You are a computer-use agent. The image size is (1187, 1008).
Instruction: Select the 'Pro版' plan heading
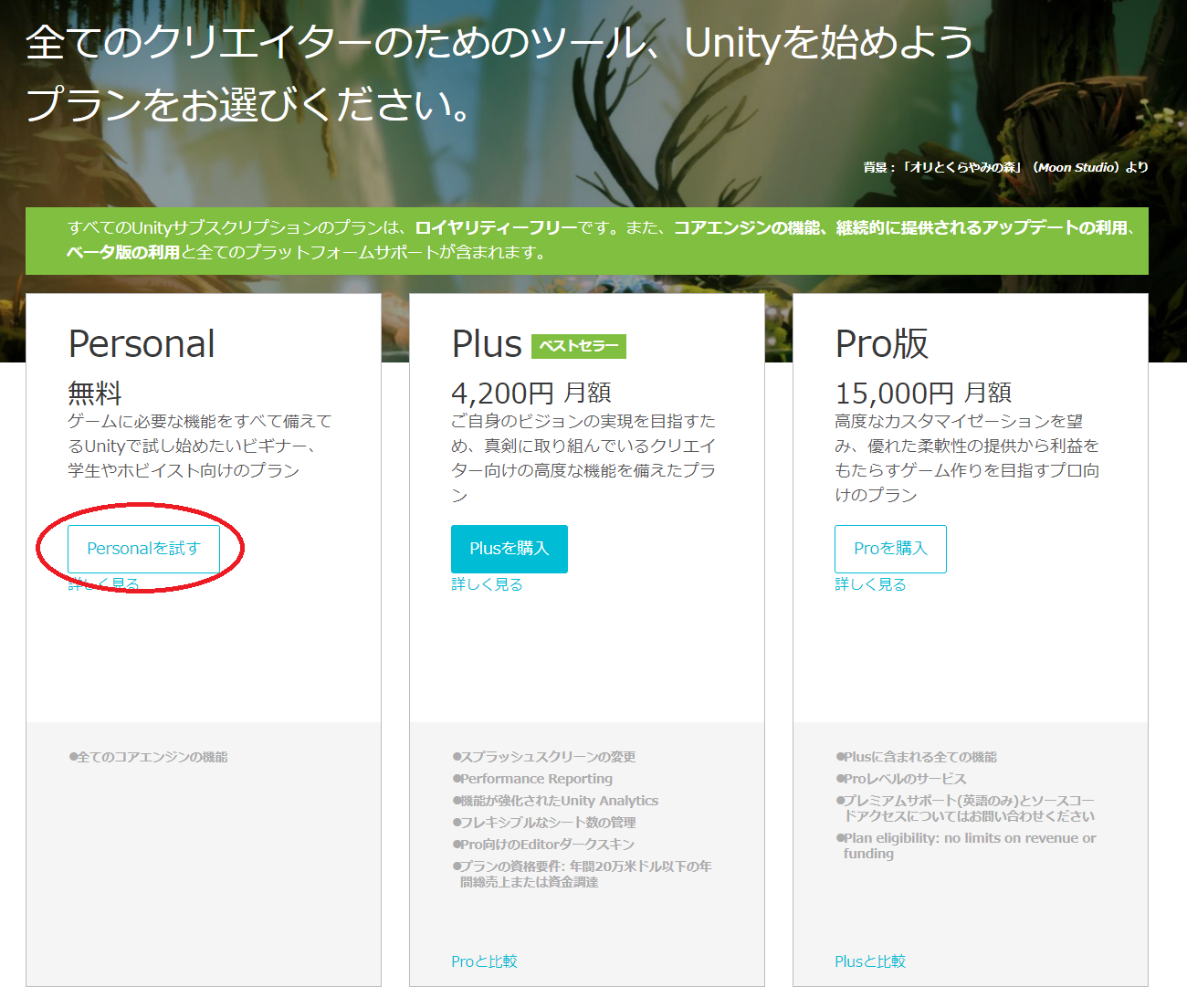tap(882, 344)
